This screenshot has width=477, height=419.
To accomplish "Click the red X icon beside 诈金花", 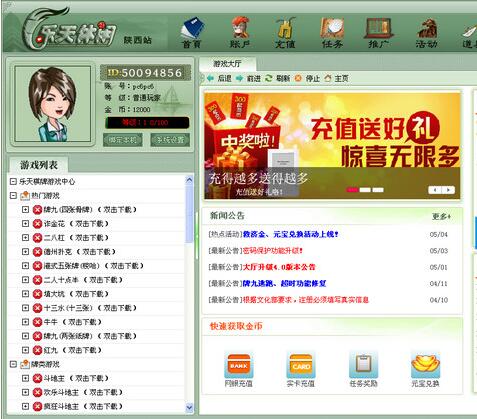I will coord(37,224).
